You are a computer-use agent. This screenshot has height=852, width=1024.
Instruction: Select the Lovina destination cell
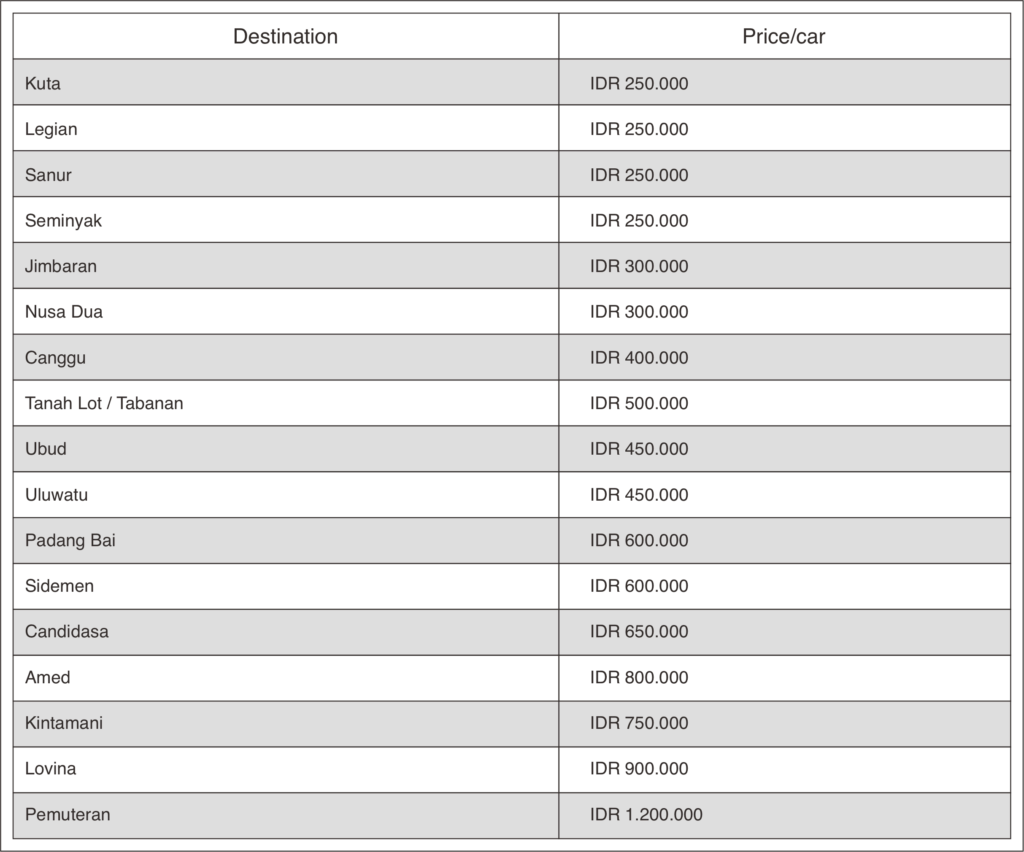coord(51,769)
